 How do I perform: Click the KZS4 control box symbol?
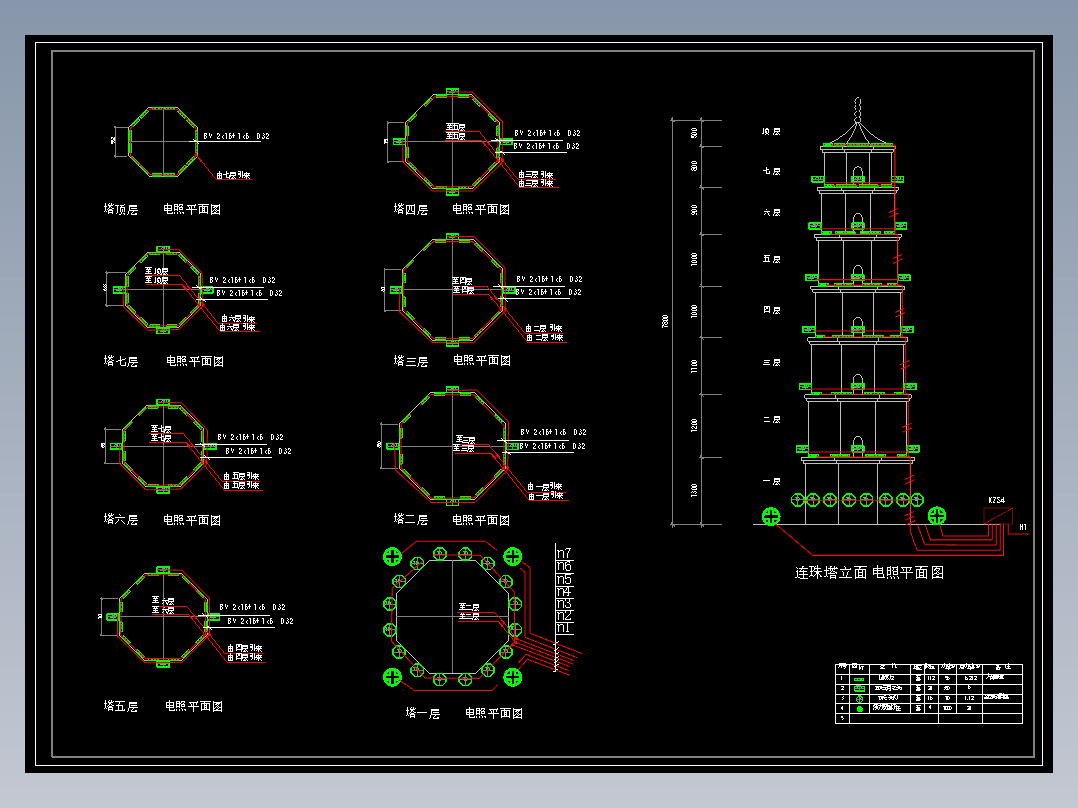tap(998, 515)
